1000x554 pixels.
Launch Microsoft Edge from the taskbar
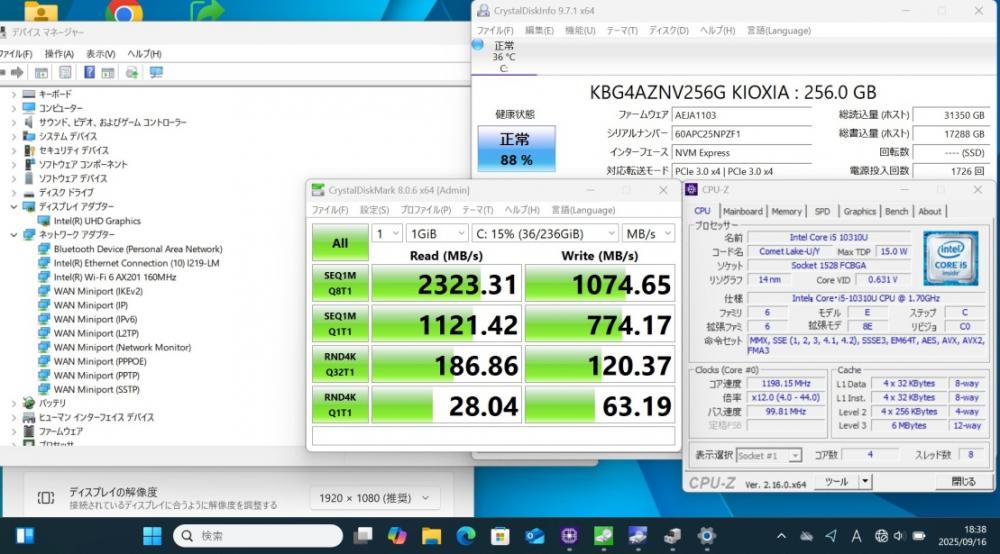pos(466,536)
